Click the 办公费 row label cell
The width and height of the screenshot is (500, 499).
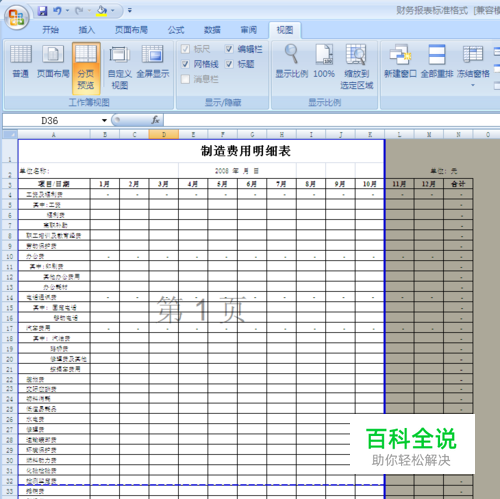coord(54,256)
